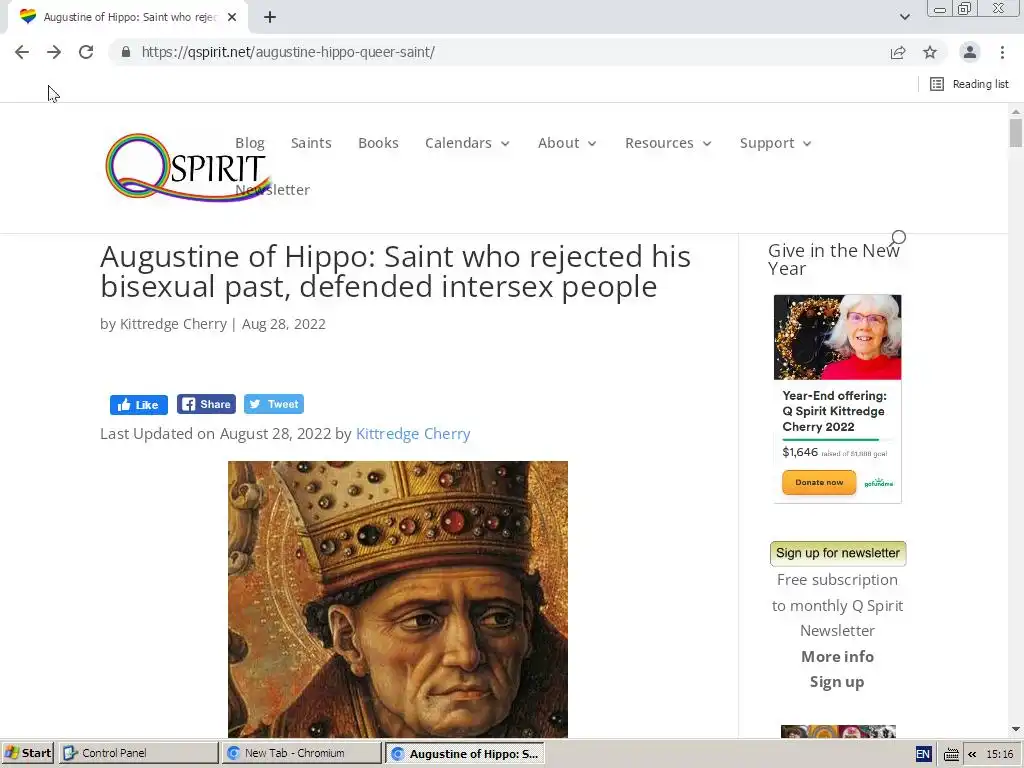Click the on-screen keyboard tray icon
The image size is (1024, 768).
pyautogui.click(x=951, y=754)
